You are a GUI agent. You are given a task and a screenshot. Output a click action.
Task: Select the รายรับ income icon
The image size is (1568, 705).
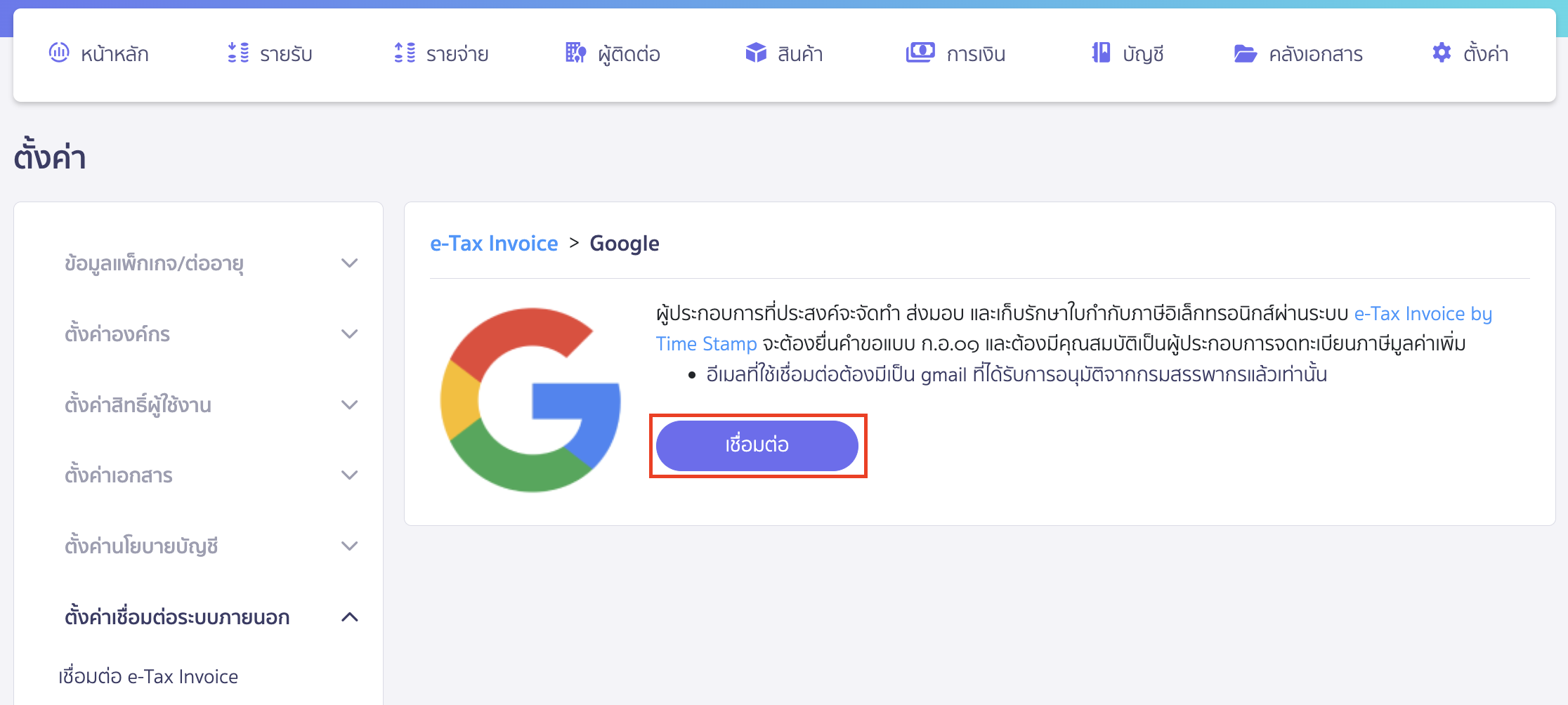238,53
